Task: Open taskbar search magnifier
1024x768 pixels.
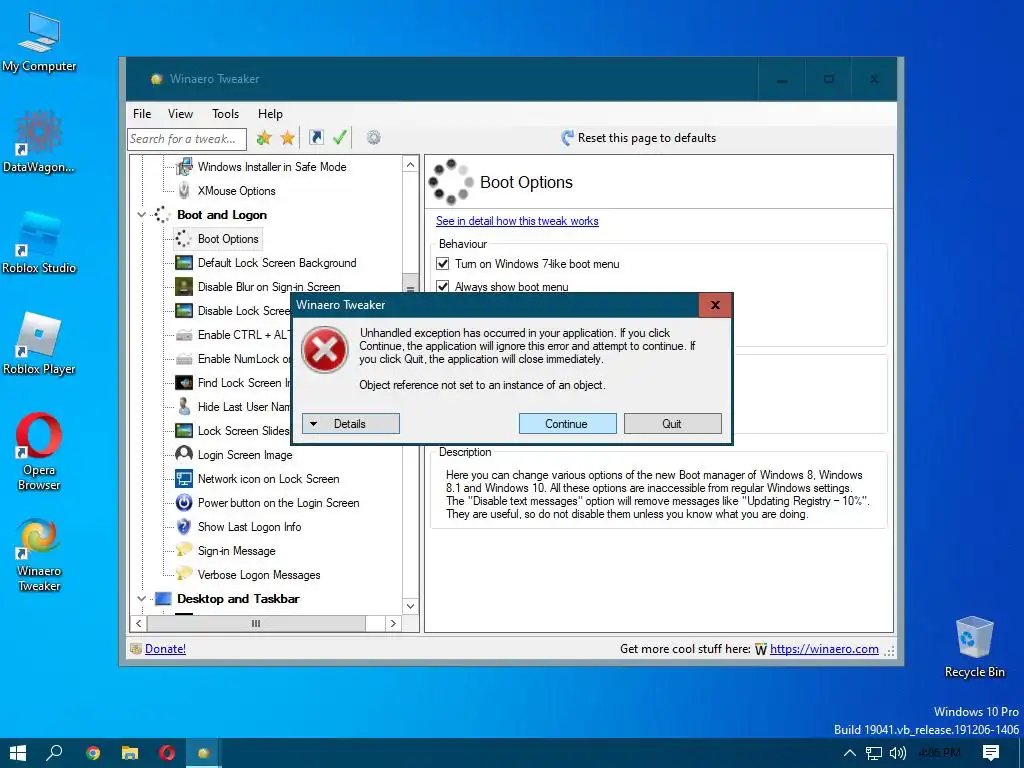Action: click(55, 753)
